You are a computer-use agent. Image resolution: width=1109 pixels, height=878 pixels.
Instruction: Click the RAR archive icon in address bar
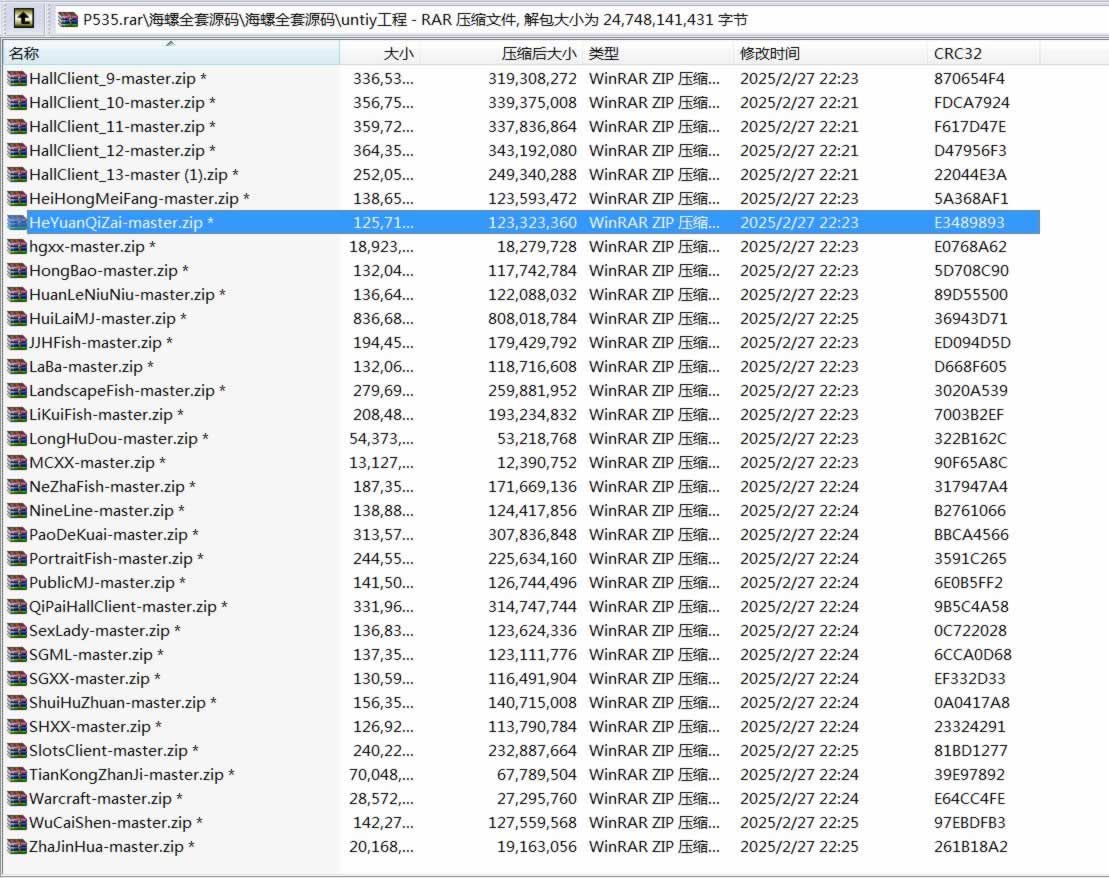67,19
